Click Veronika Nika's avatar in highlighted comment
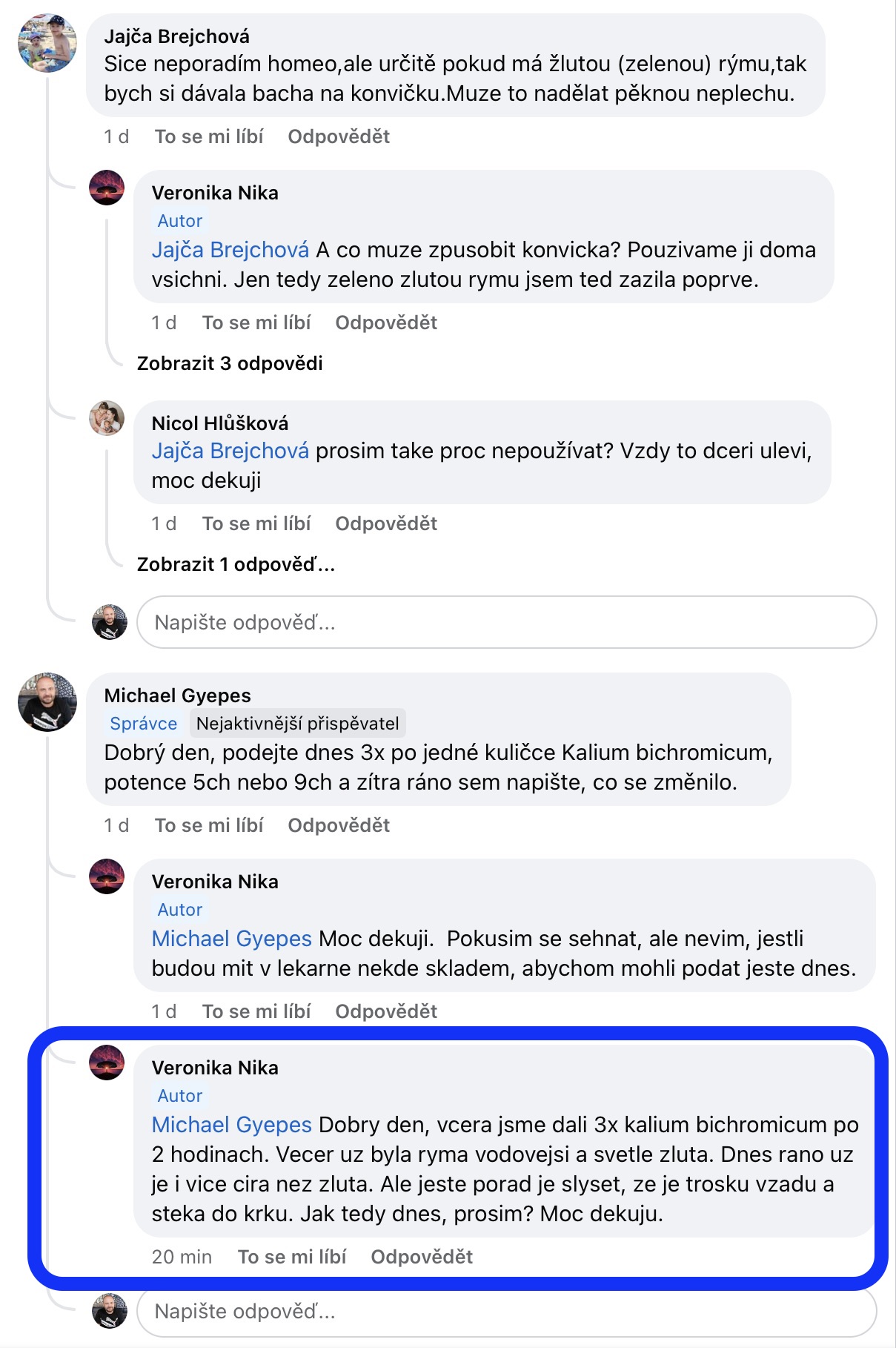This screenshot has height=1348, width=896. (107, 1063)
